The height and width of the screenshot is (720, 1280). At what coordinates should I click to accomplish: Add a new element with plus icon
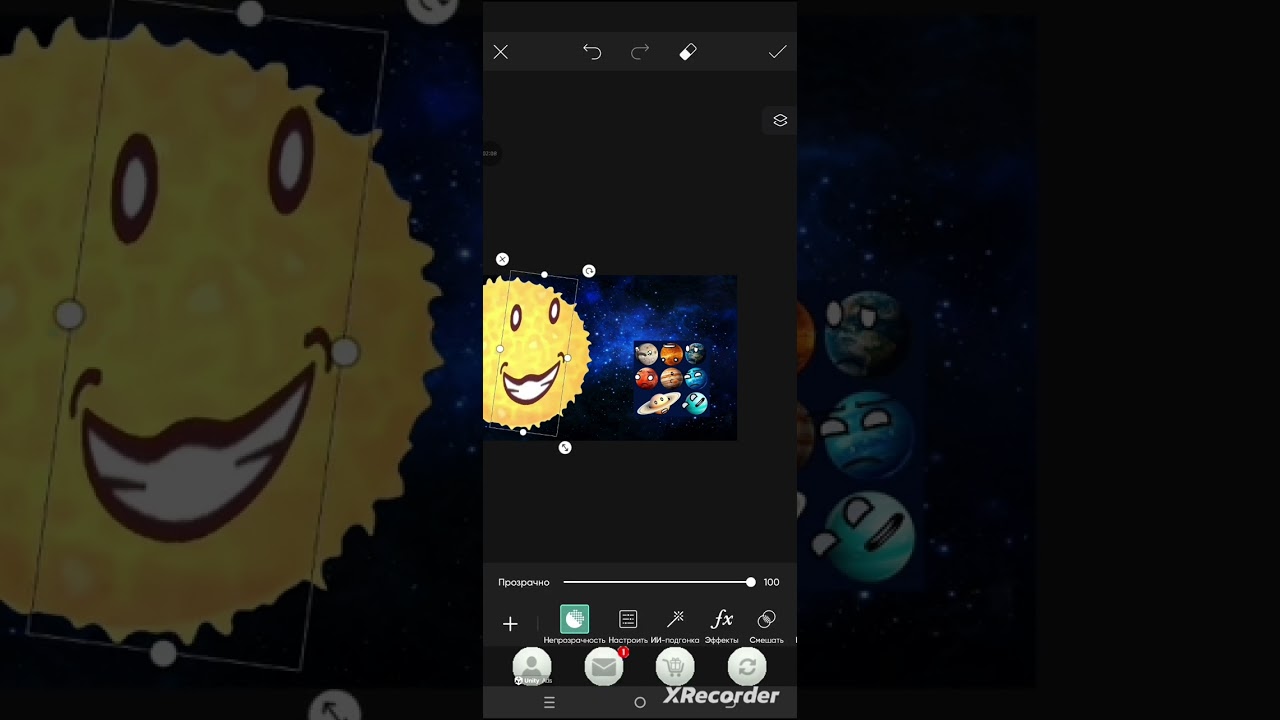click(x=510, y=624)
